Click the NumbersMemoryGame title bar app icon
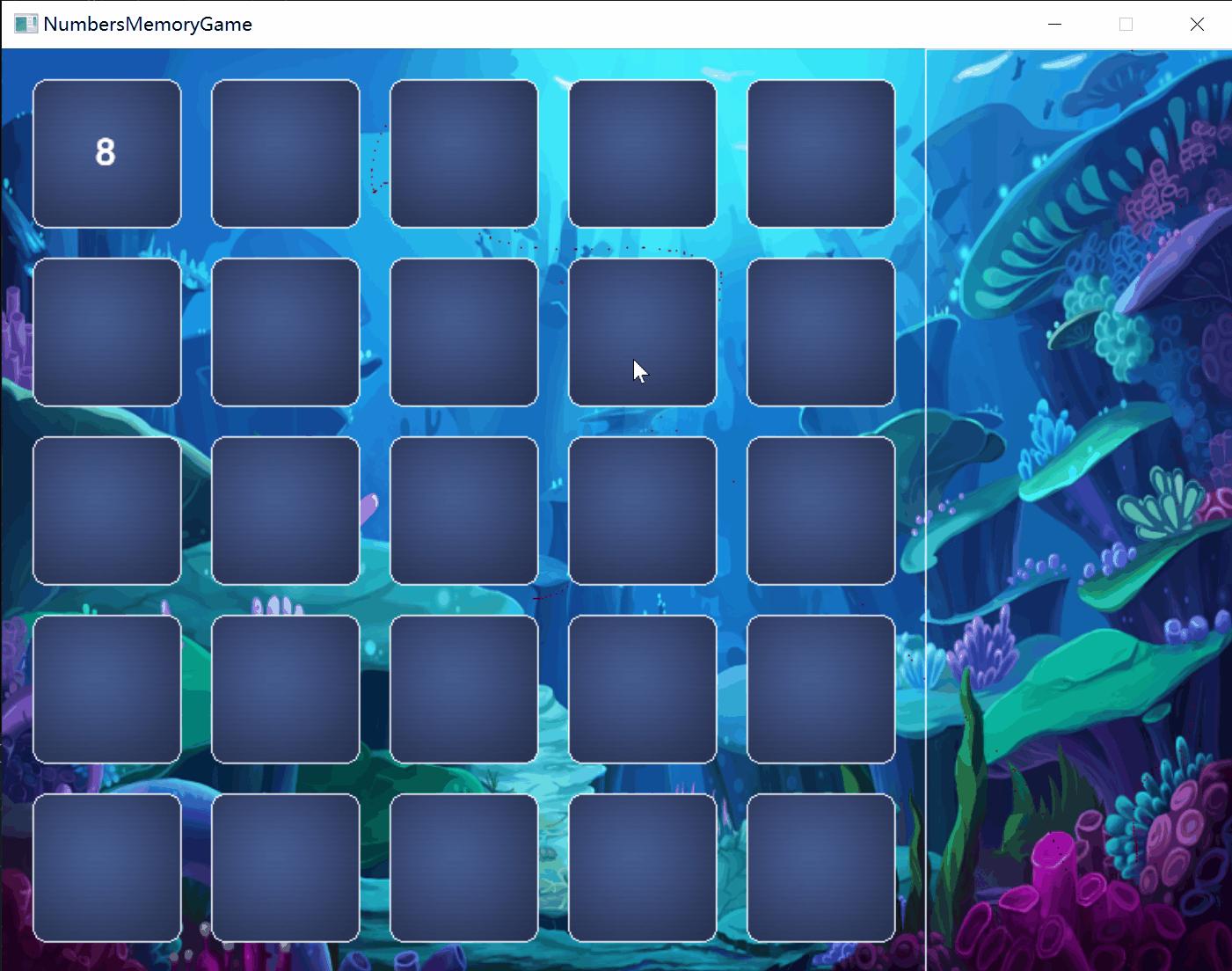 [26, 25]
